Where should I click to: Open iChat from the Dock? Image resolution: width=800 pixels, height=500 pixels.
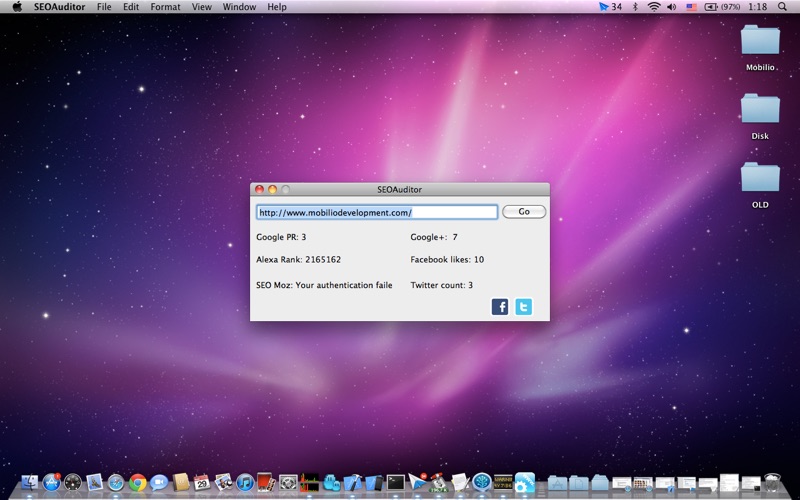(x=159, y=483)
